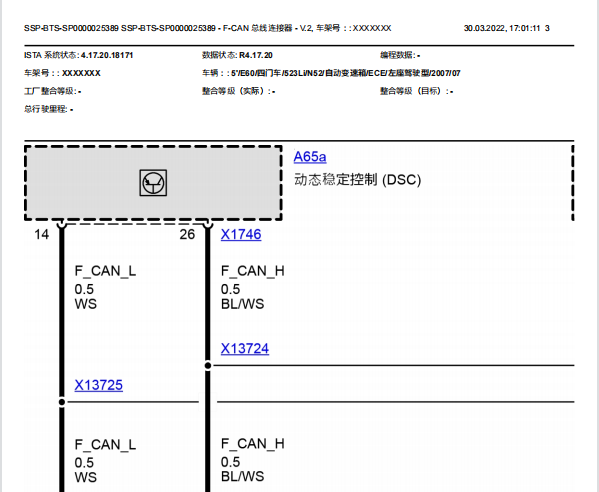Viewport: 599px width, 492px height.
Task: Click the 动态稳定控制 (DSC) title text
Action: (358, 180)
